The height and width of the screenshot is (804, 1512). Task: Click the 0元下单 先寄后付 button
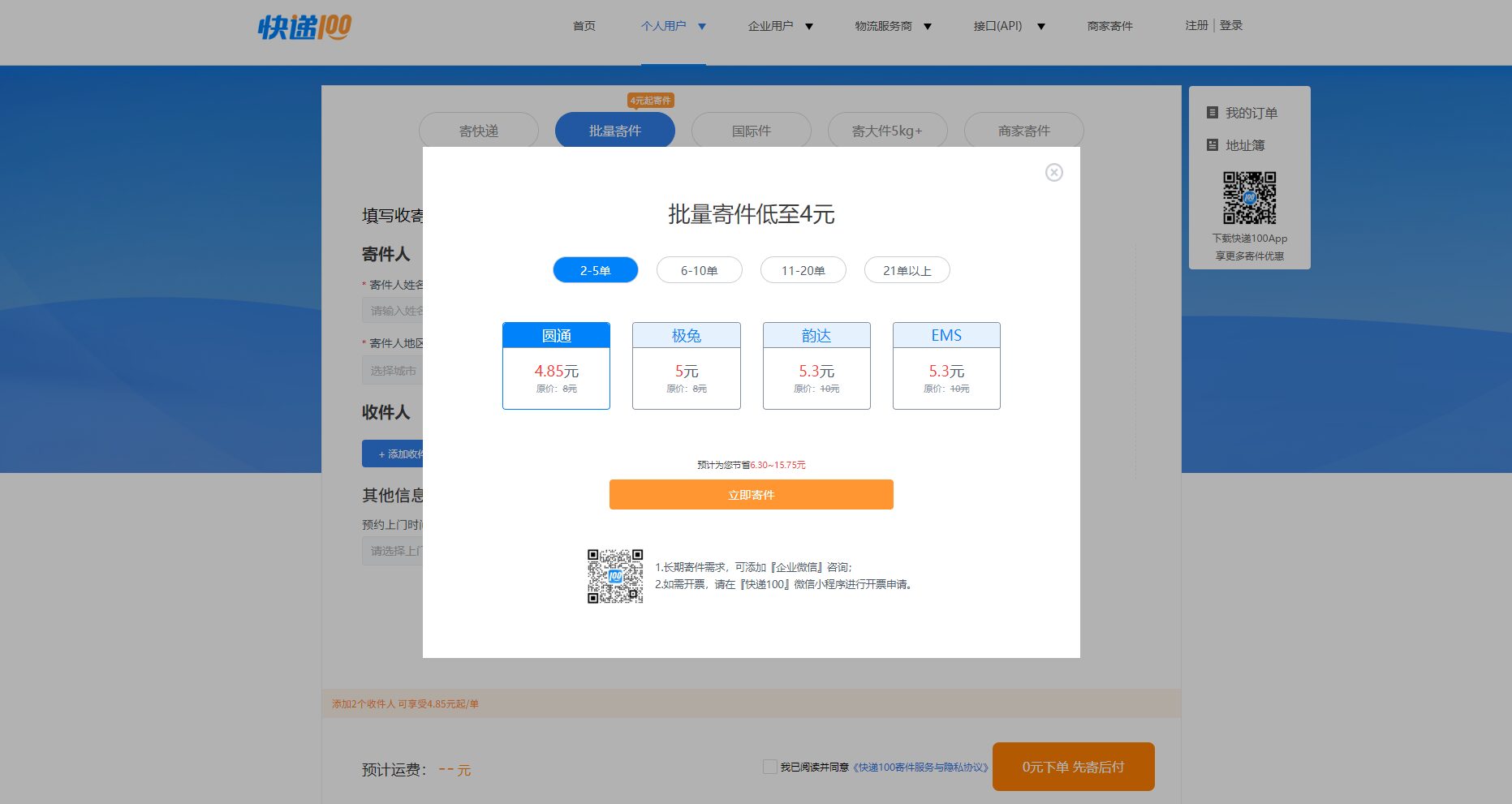[1073, 766]
